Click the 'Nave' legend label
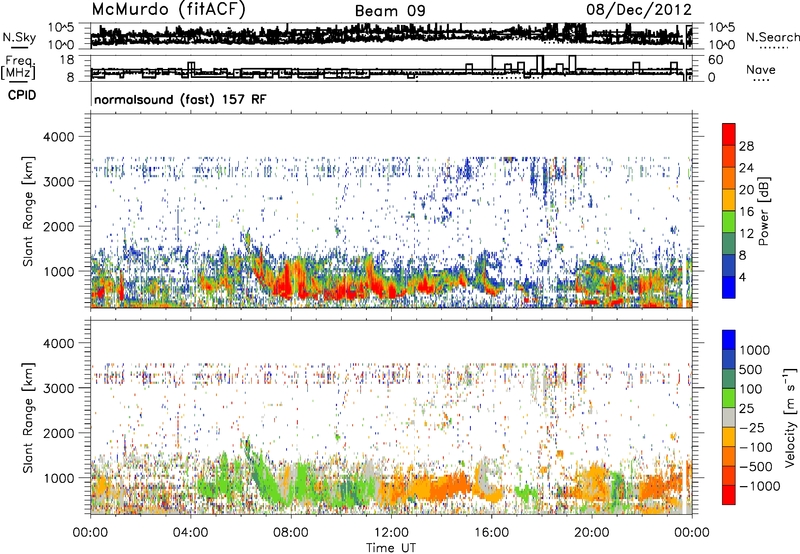Screen dimensions: 800x554 click(x=760, y=69)
